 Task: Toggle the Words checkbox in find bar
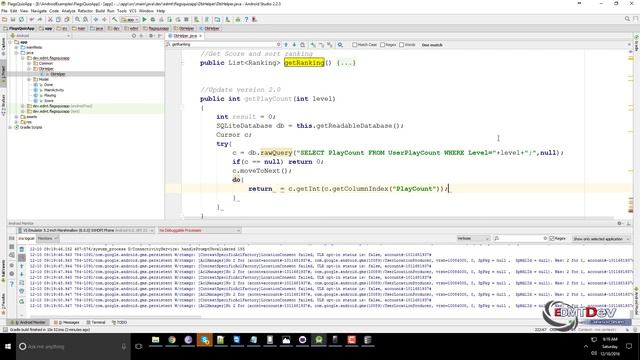pyautogui.click(x=402, y=45)
